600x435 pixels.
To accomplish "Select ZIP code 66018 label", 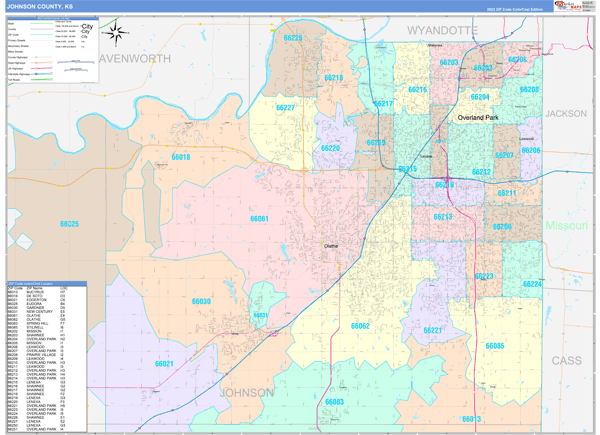I will pos(180,157).
